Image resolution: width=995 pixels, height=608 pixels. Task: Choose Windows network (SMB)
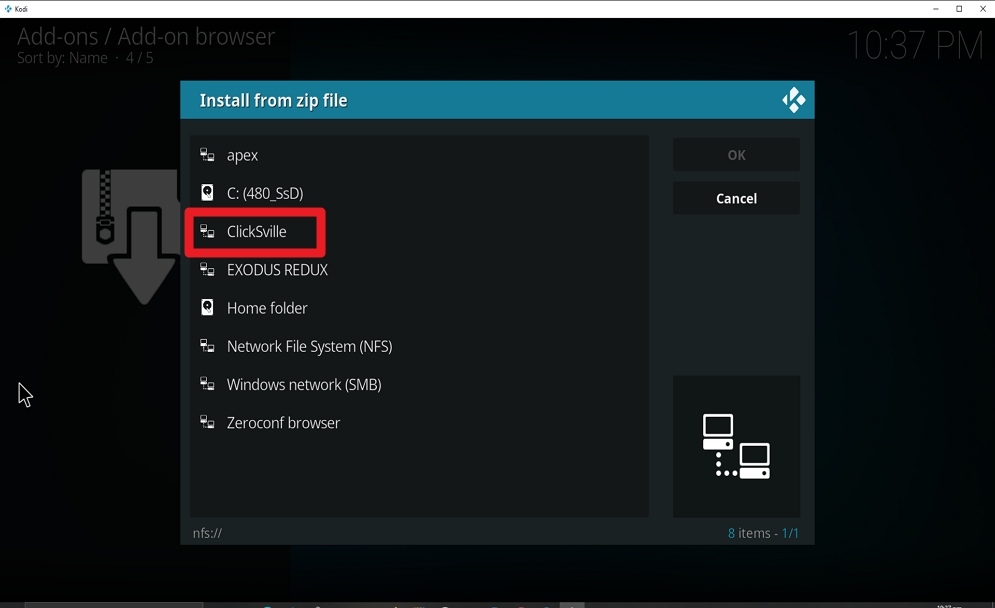pyautogui.click(x=419, y=384)
